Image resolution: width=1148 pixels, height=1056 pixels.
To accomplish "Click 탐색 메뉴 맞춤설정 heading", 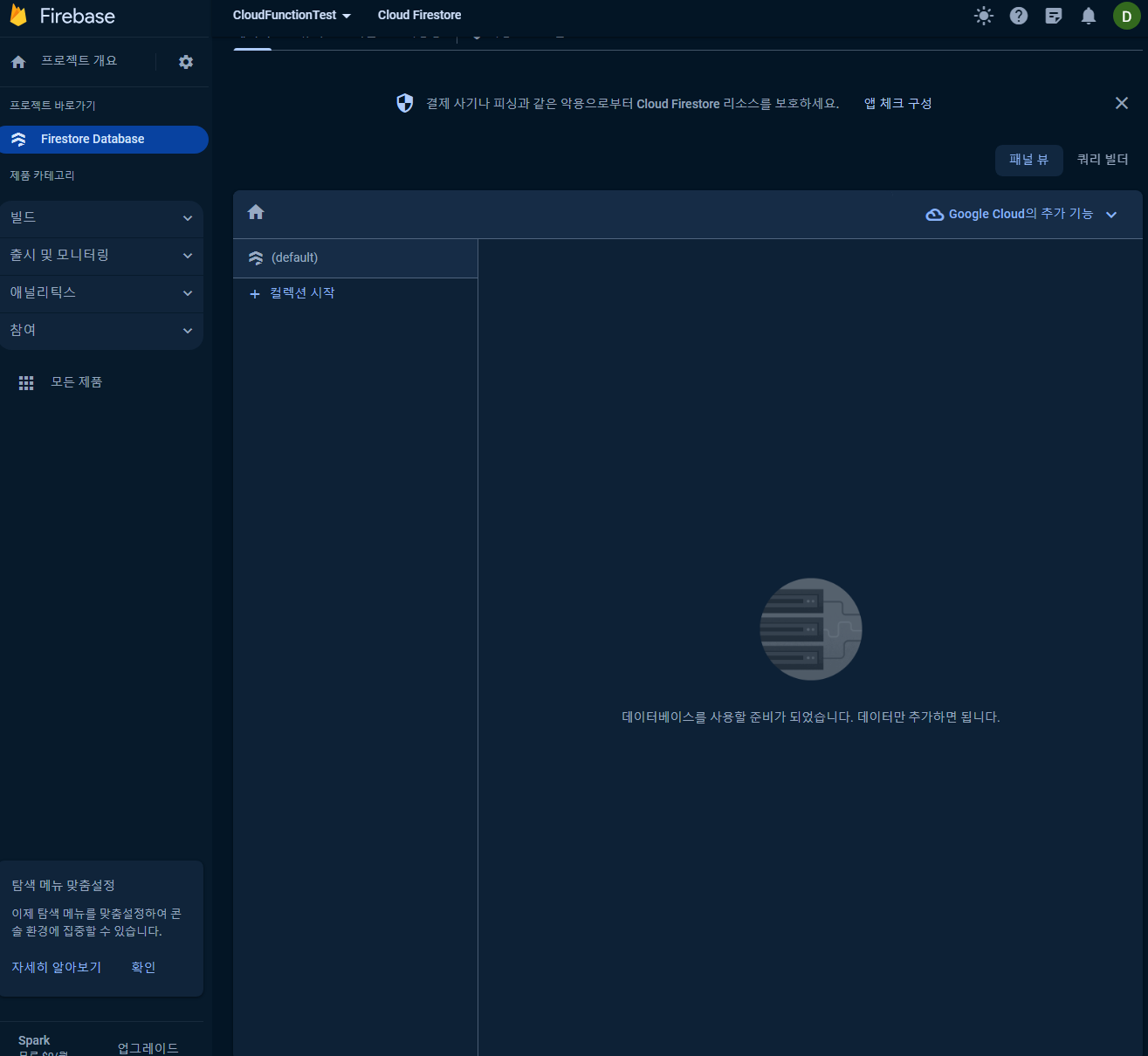I will coord(63,885).
